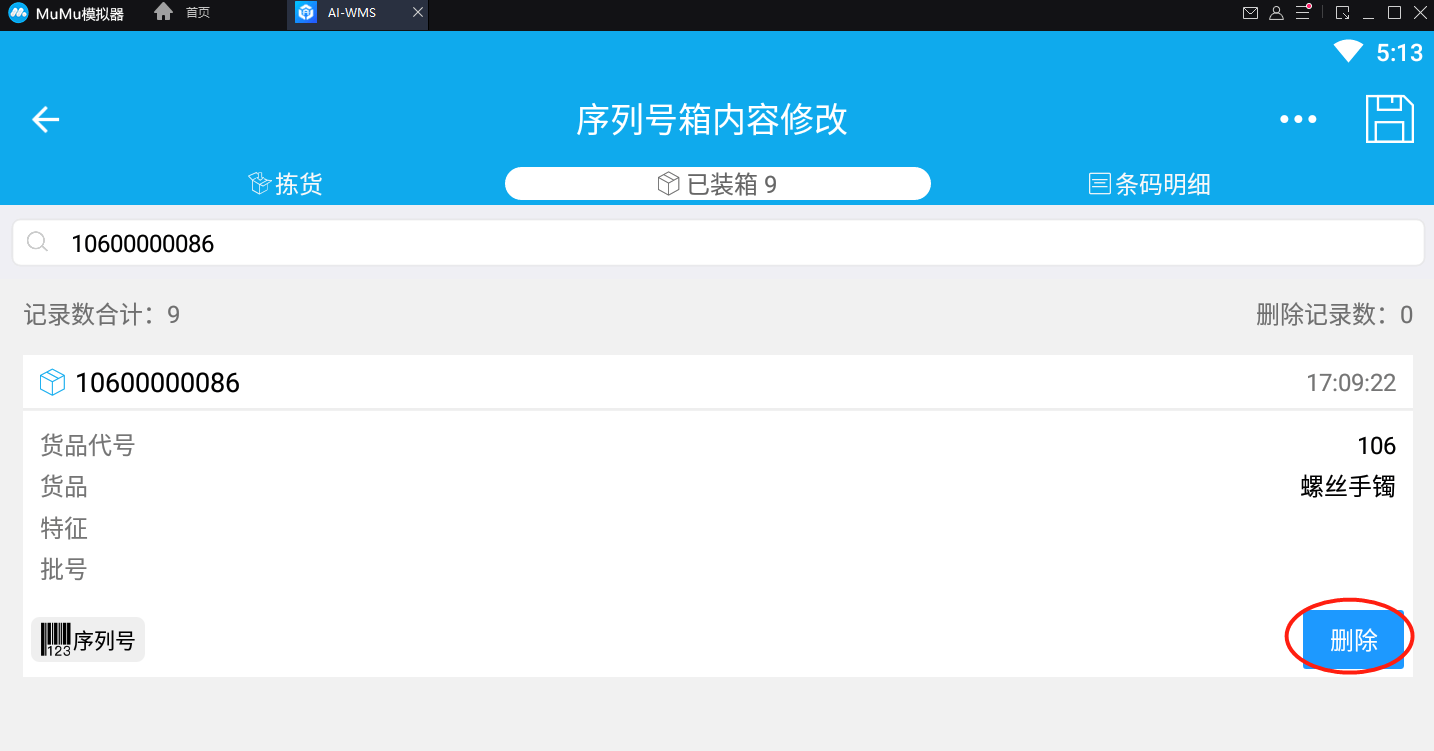Open the MuMu mail envelope icon
The image size is (1434, 751).
click(x=1250, y=13)
